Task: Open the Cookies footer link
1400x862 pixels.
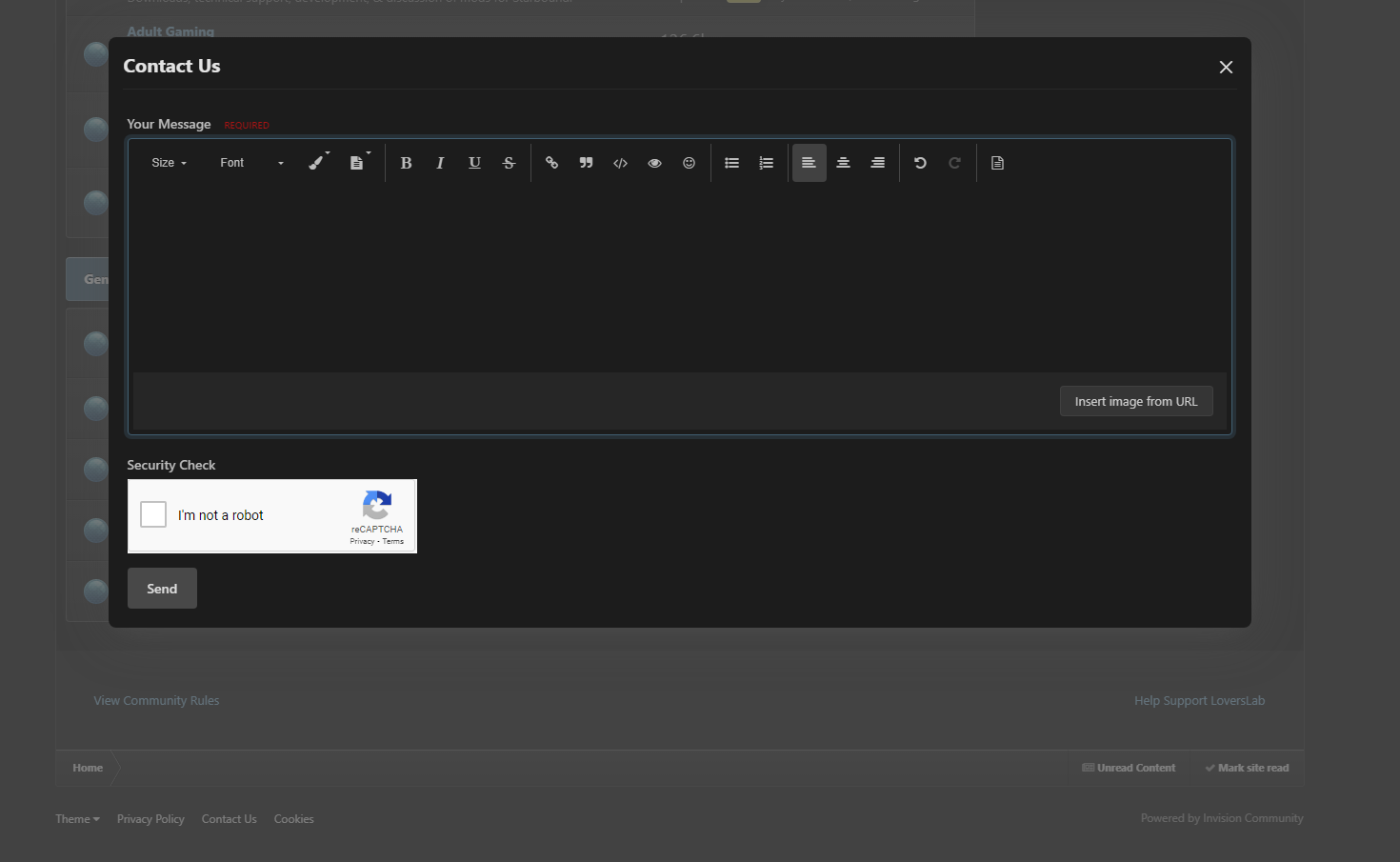Action: [293, 819]
